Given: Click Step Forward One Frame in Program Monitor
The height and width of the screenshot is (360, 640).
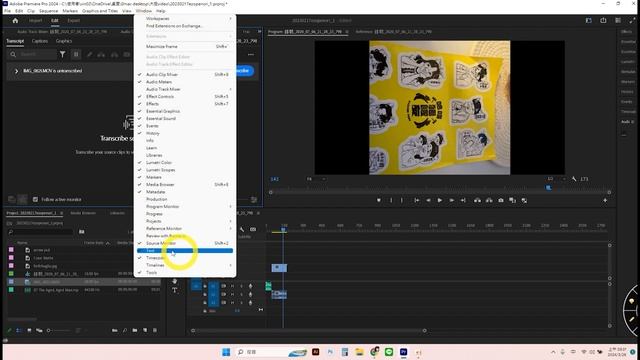Looking at the screenshot, I should tap(451, 200).
